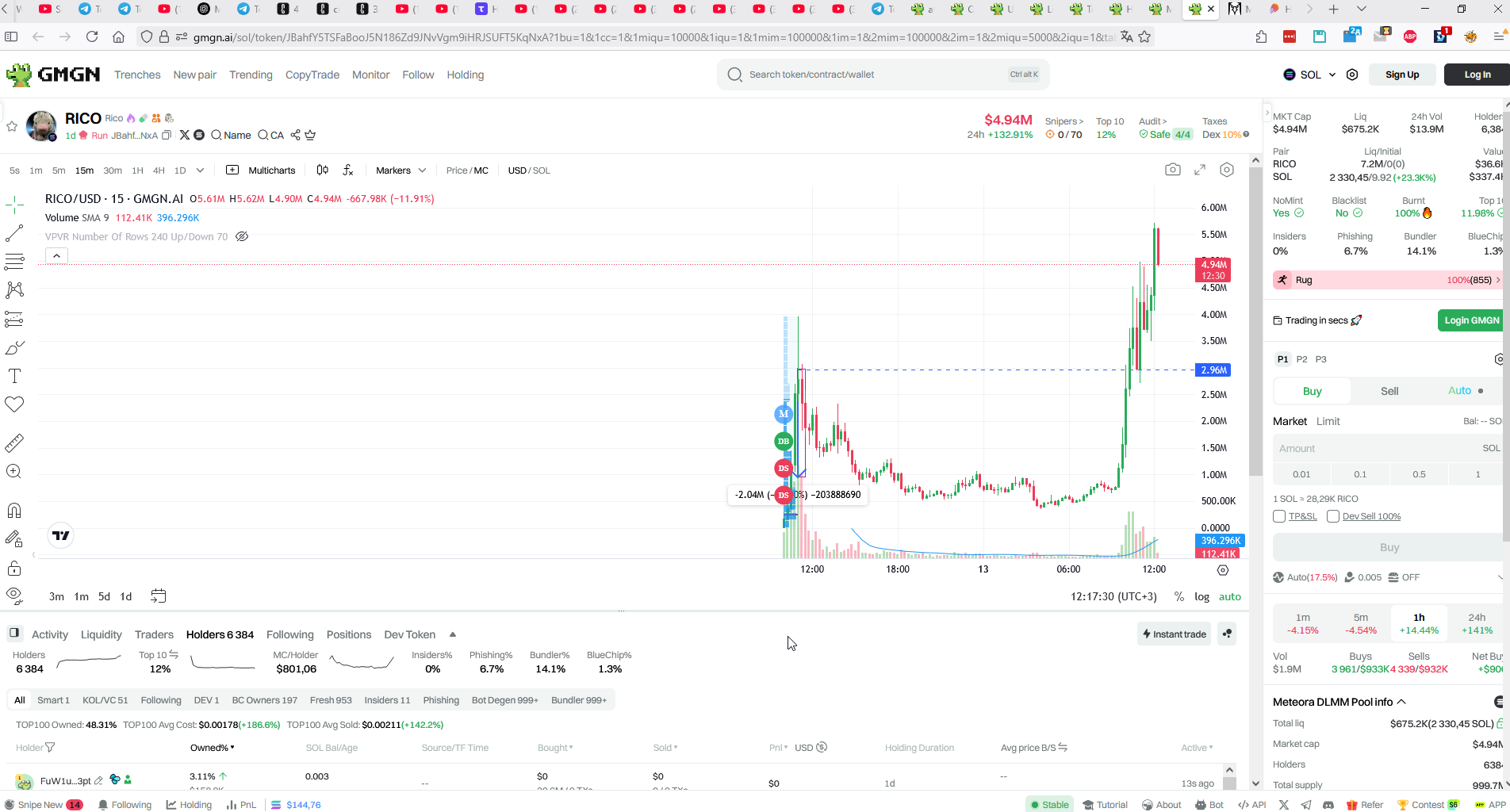This screenshot has width=1510, height=812.
Task: Select the trend line drawing tool
Action: coord(14,233)
